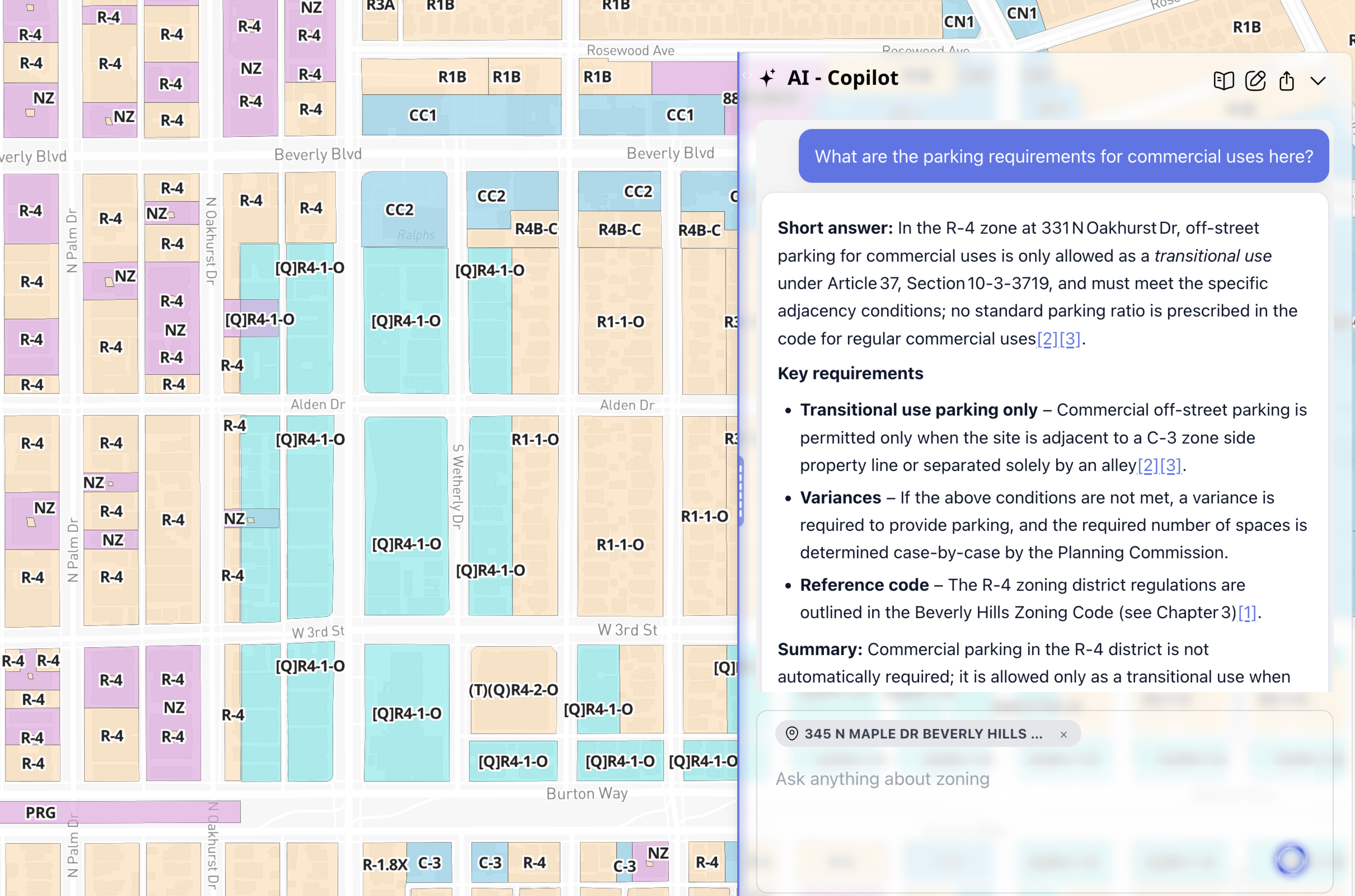Open the chevron dropdown in the panel header
The image size is (1355, 896).
tap(1318, 81)
